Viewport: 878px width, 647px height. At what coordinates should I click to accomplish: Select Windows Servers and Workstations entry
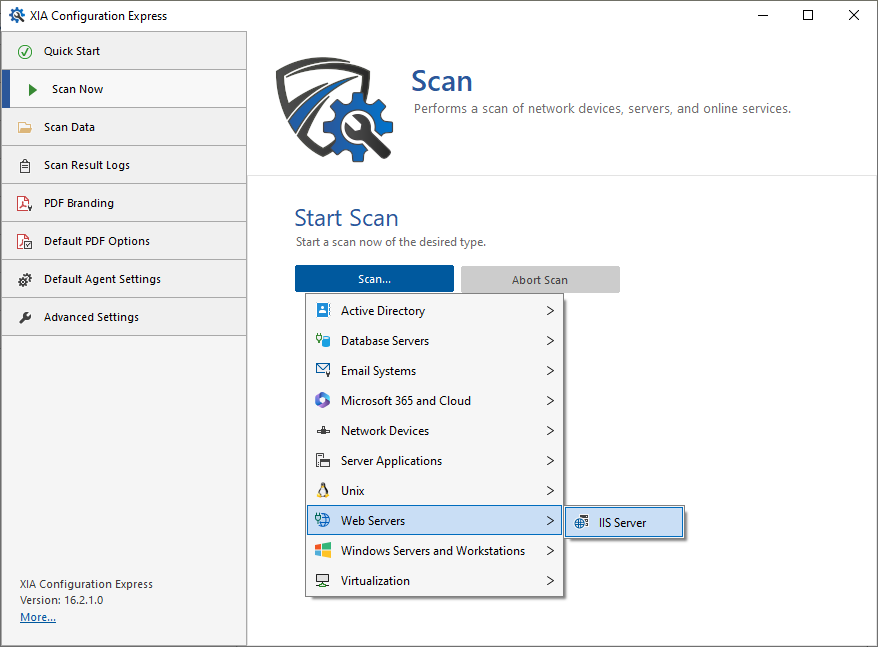(435, 551)
